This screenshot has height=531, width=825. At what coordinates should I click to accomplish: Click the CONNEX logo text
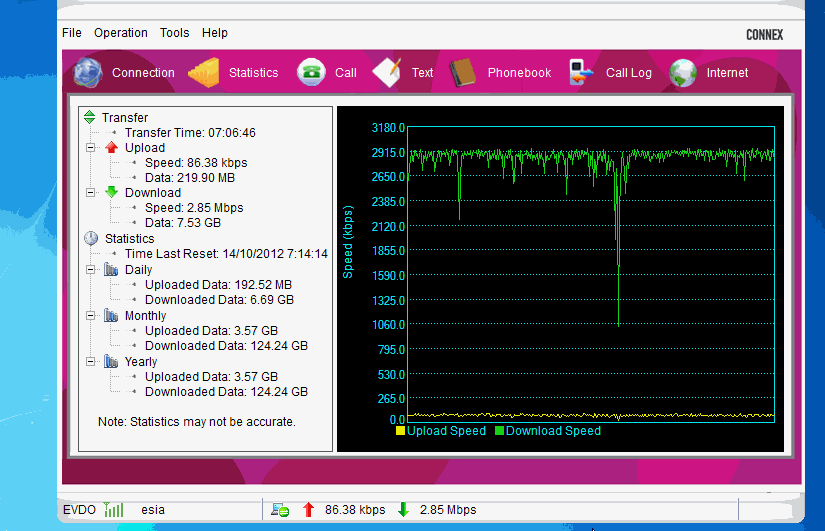[764, 35]
